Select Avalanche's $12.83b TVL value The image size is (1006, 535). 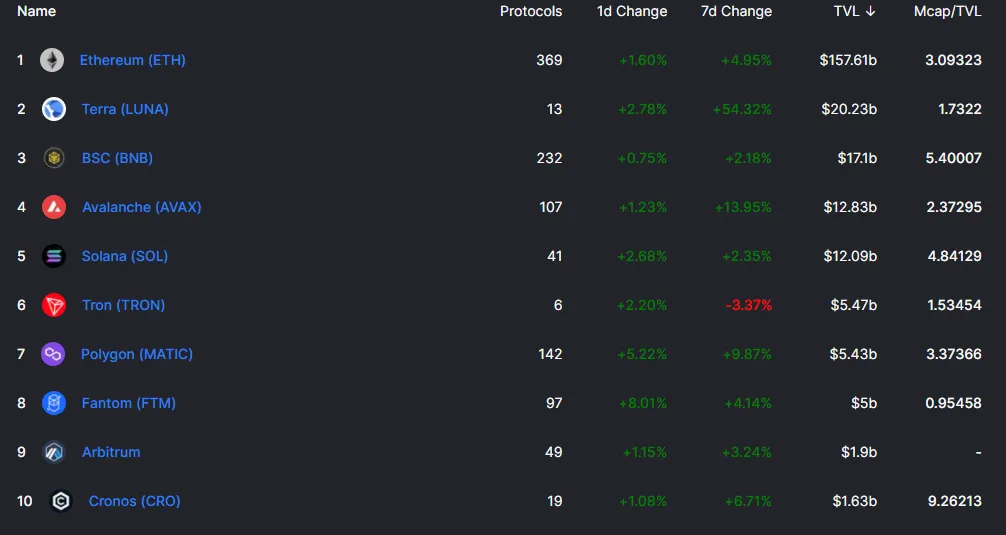tap(850, 207)
